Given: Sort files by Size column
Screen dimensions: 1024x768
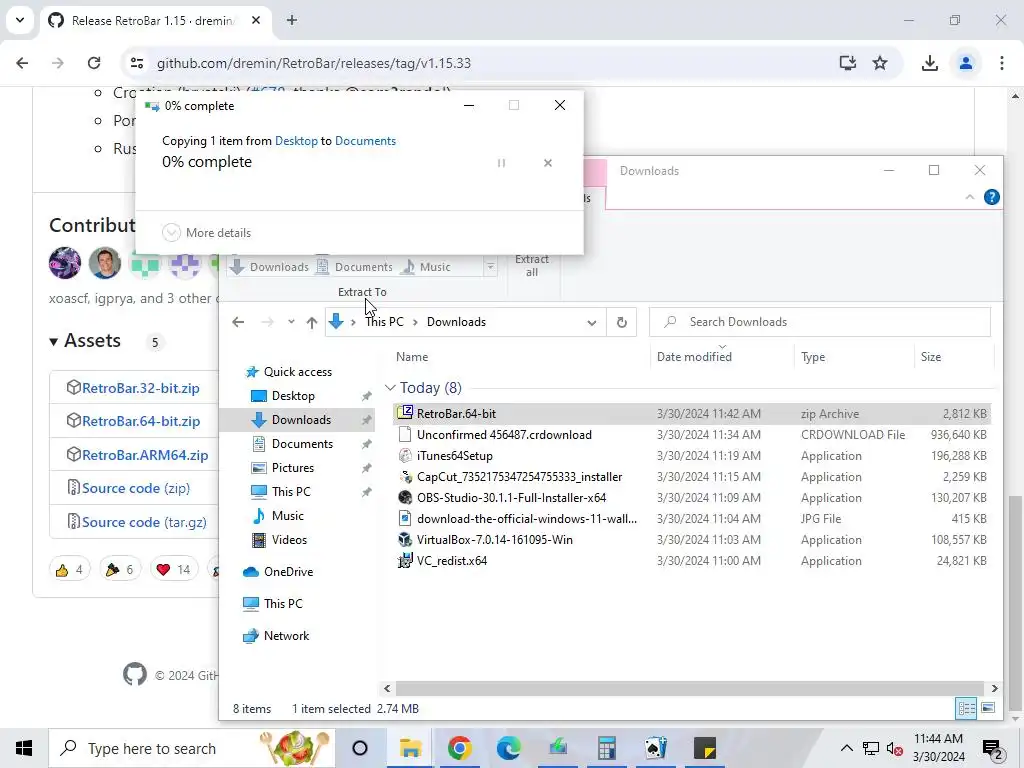Looking at the screenshot, I should [x=931, y=357].
